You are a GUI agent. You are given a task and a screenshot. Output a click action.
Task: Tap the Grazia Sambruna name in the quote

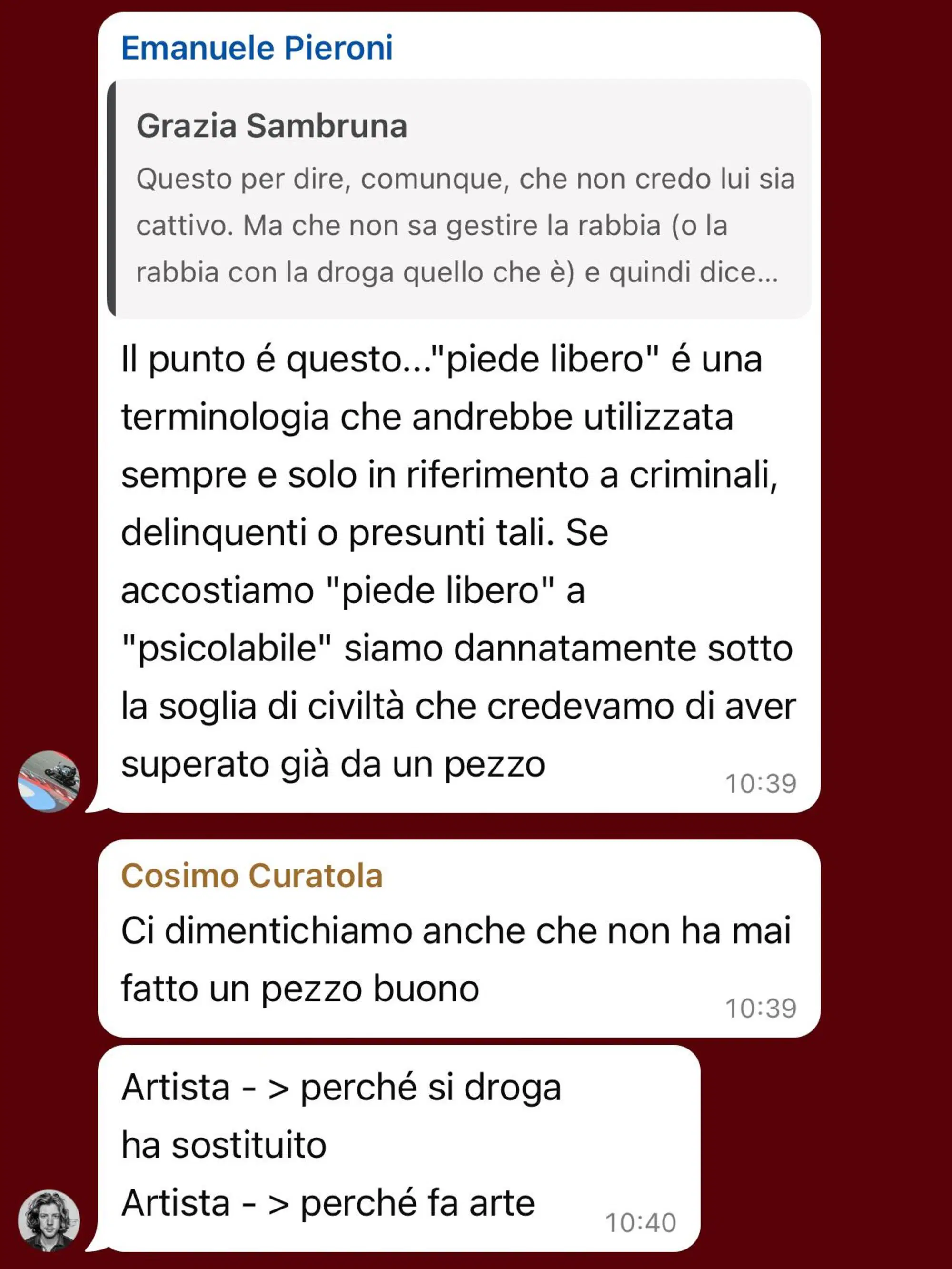click(272, 126)
